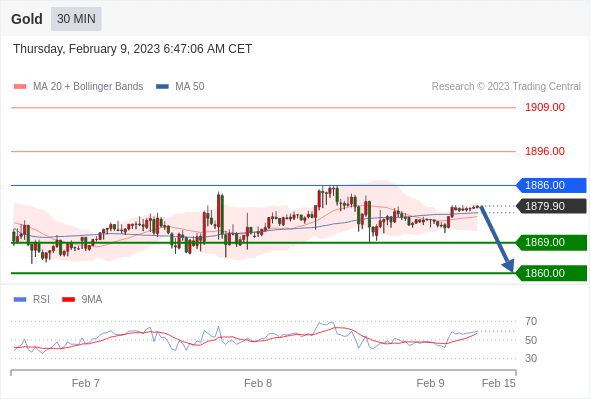
Task: Click the "9MA" legend label
Action: (92, 300)
